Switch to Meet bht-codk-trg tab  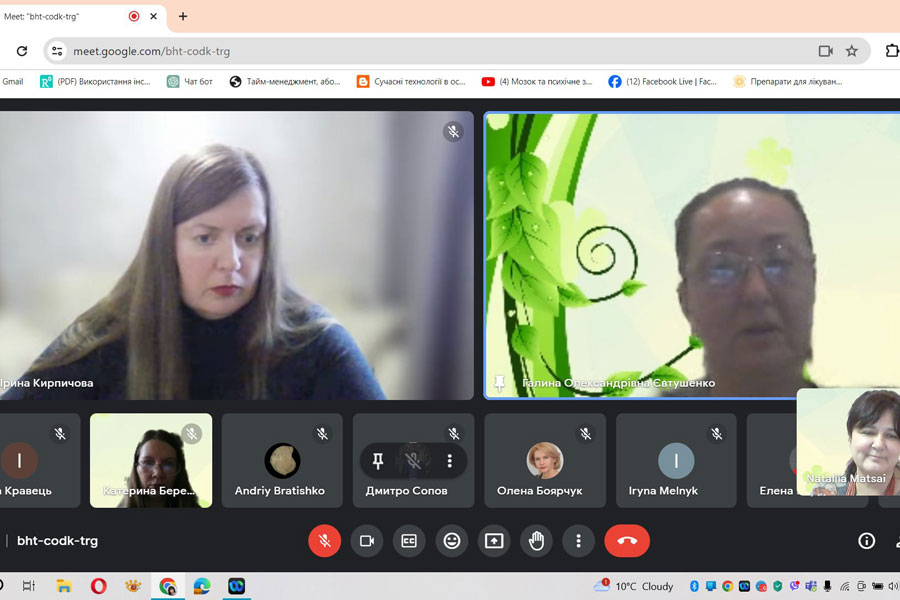pos(82,16)
